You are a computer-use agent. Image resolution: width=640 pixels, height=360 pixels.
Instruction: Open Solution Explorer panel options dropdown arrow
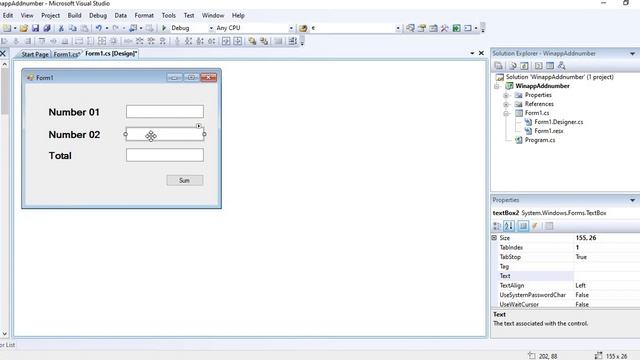point(632,53)
